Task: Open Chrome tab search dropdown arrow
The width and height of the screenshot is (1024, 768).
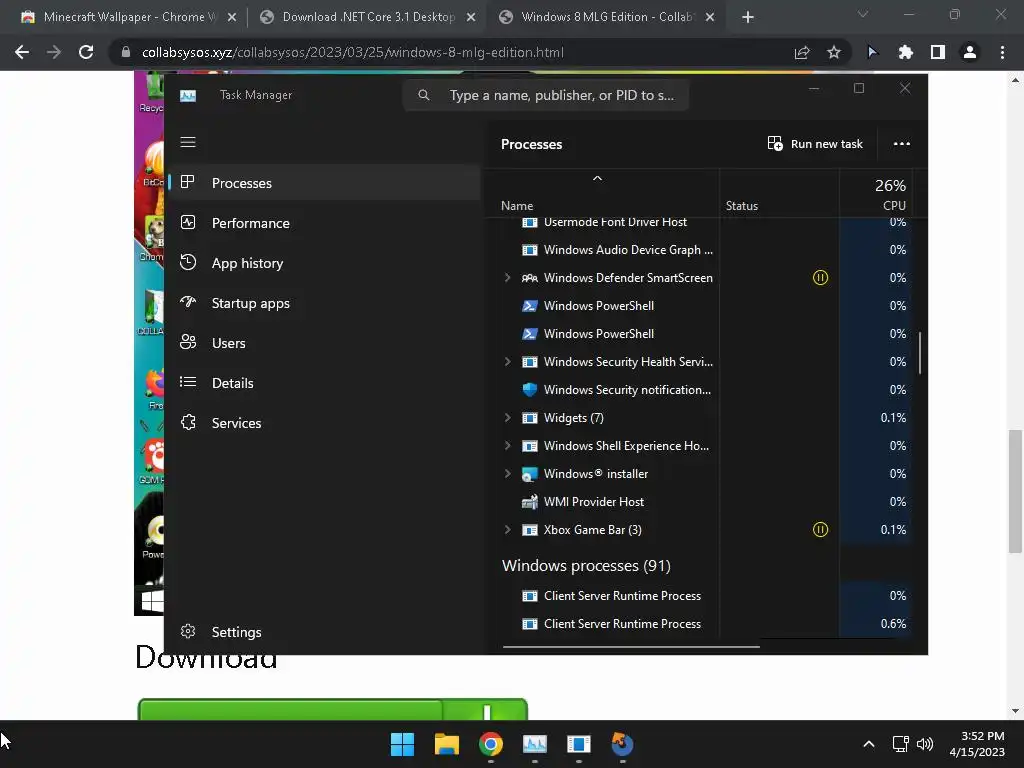Action: coord(863,14)
